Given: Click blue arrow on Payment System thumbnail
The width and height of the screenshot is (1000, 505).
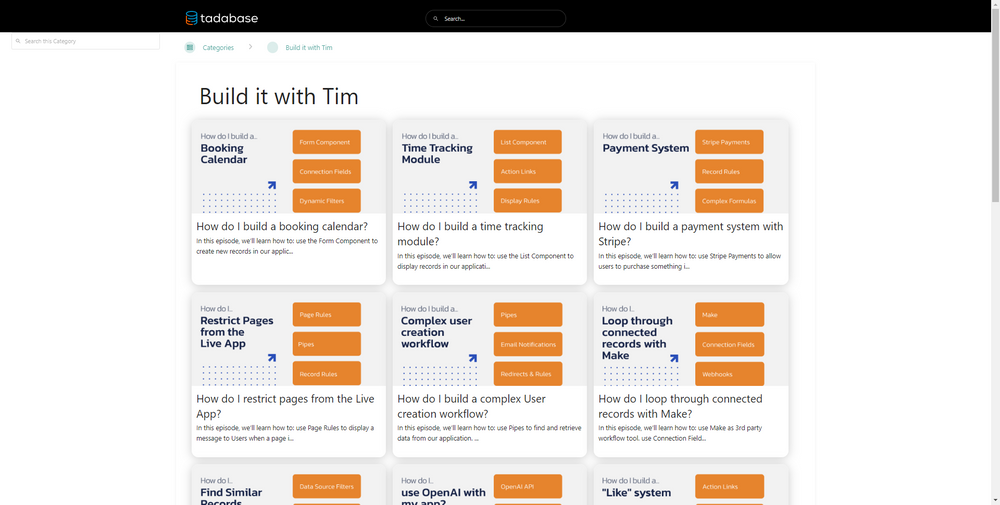Looking at the screenshot, I should click(674, 185).
